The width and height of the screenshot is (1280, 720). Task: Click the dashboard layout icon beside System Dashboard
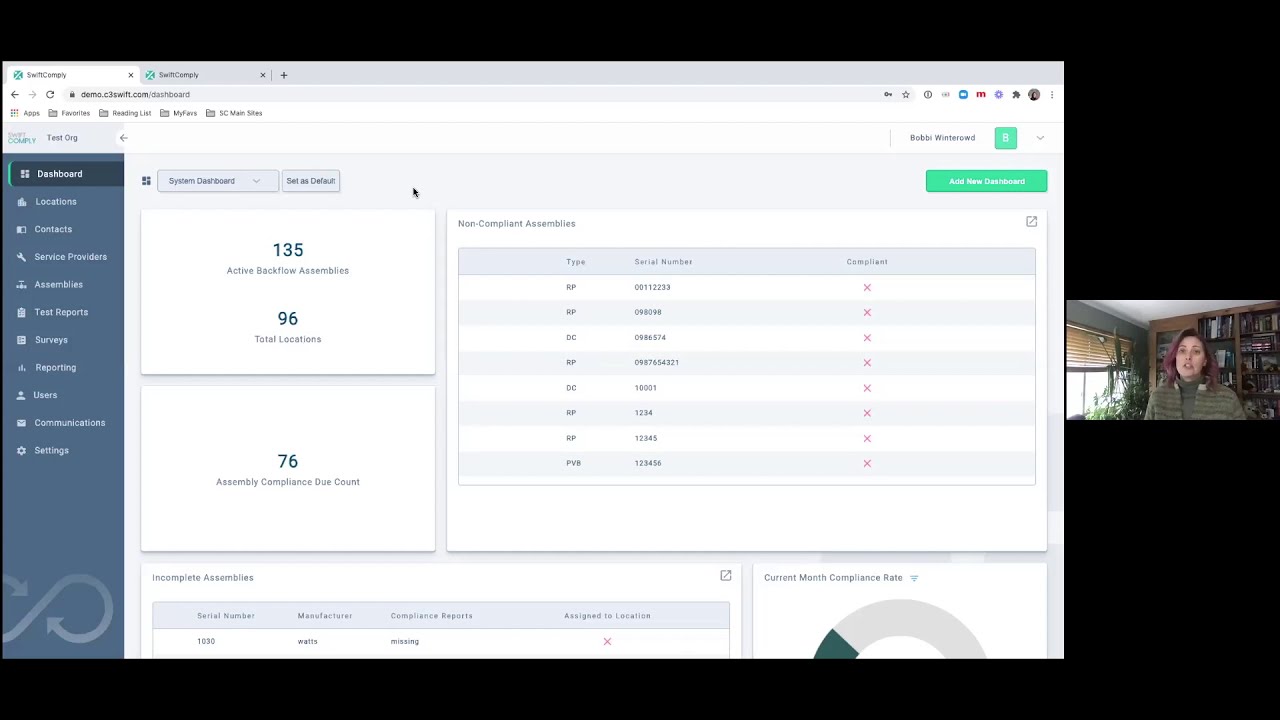tap(146, 181)
